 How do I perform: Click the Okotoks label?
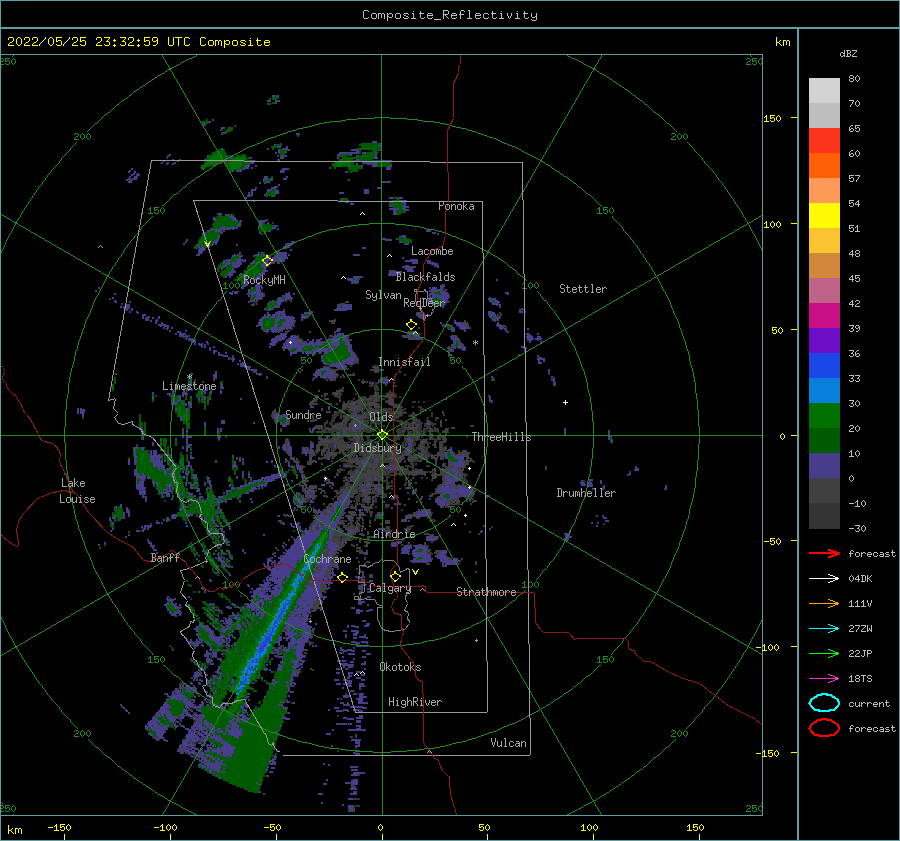click(x=400, y=667)
